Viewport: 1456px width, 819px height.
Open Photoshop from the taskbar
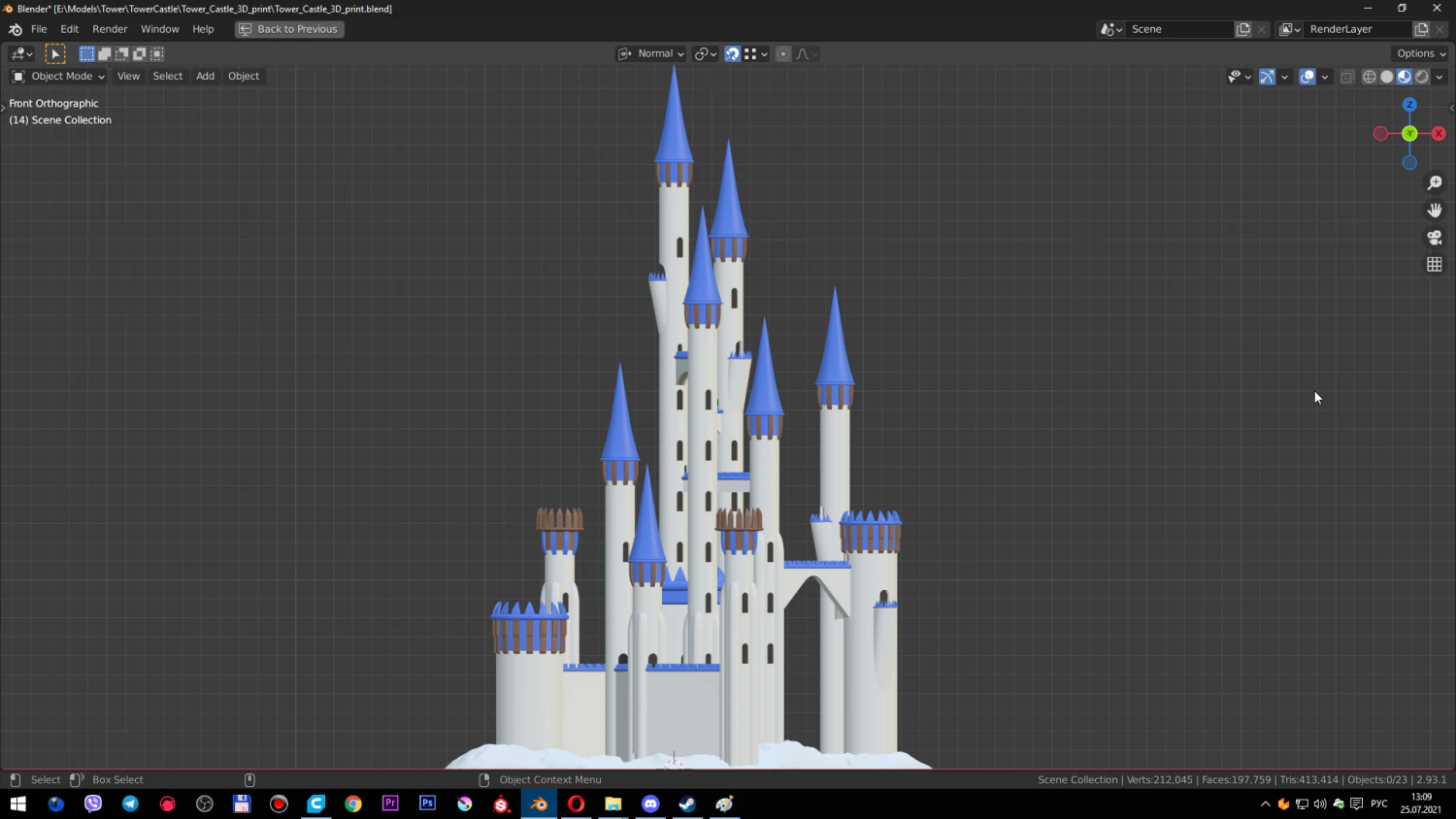click(x=427, y=803)
